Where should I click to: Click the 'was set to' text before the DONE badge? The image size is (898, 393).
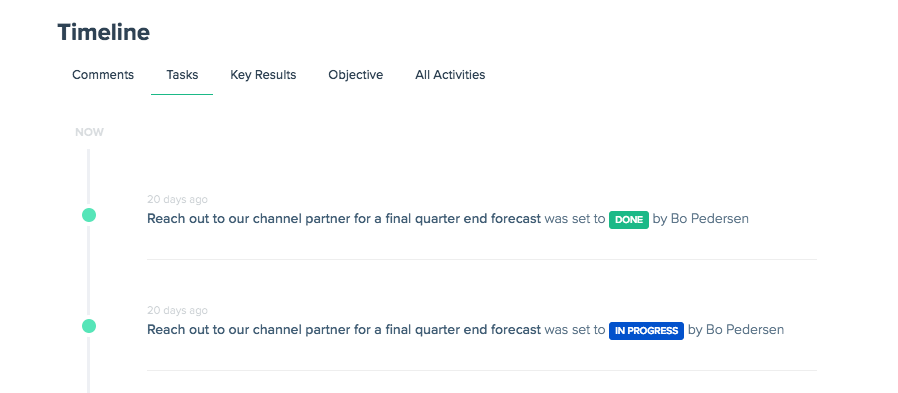pyautogui.click(x=574, y=219)
